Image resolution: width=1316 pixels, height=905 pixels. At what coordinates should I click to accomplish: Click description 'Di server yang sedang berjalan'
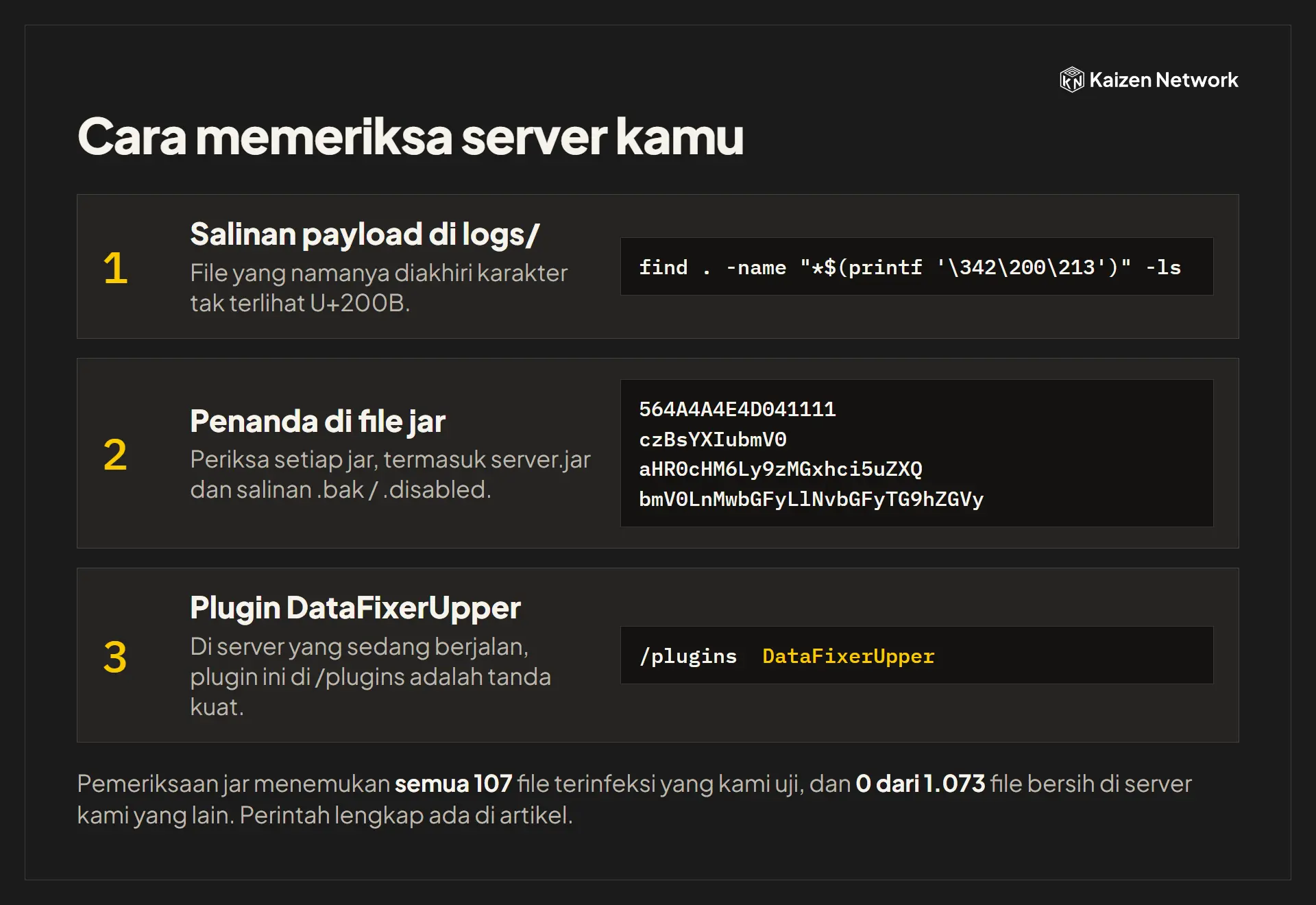pos(370,677)
